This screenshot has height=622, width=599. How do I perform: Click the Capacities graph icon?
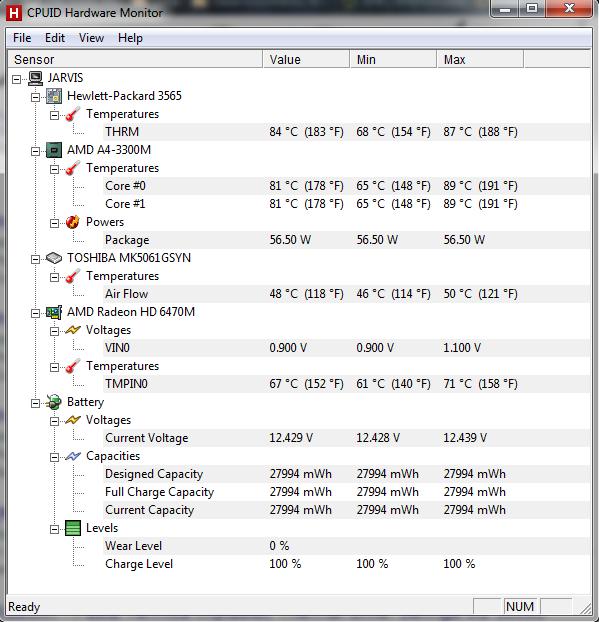(x=73, y=456)
